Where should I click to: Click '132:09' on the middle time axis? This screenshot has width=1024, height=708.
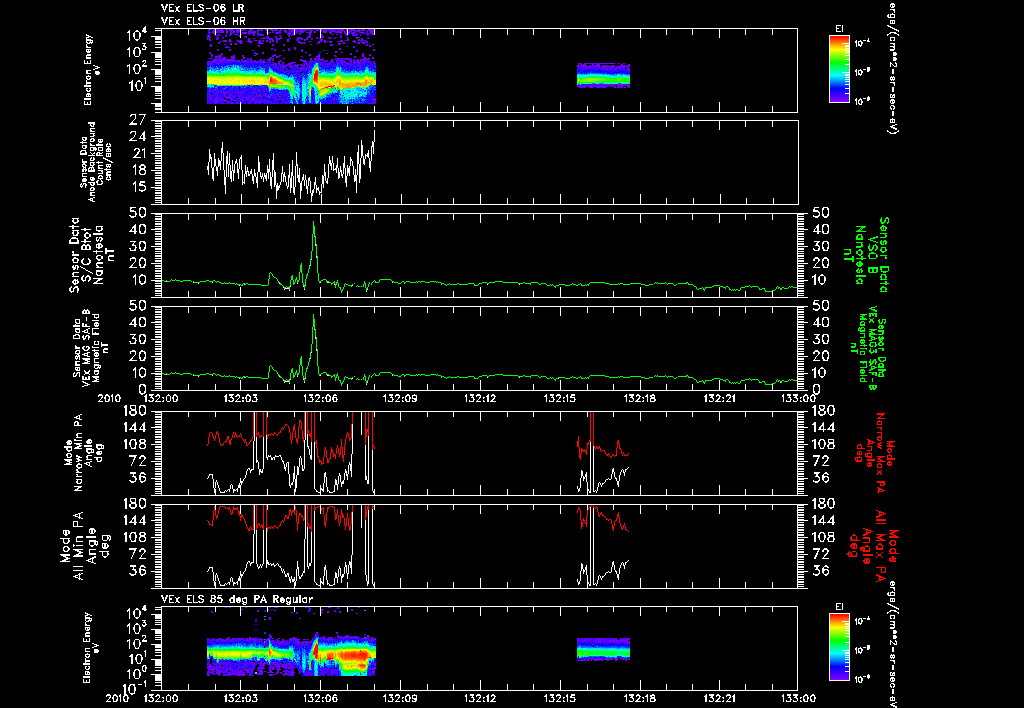pos(400,398)
